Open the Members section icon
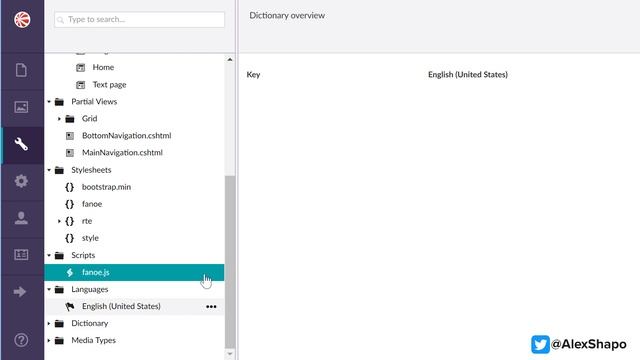 point(21,255)
